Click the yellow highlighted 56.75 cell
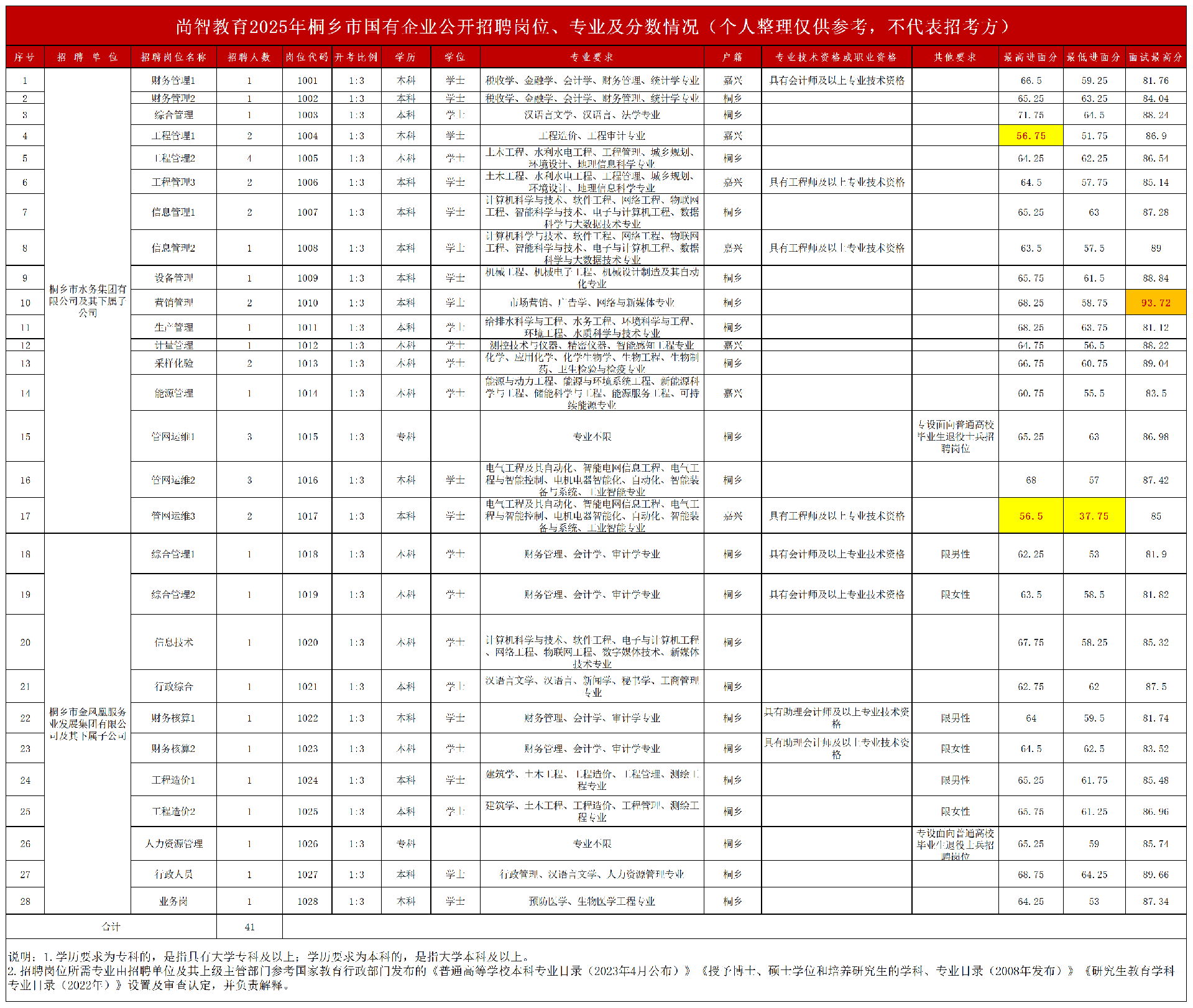The width and height of the screenshot is (1193, 1008). 1031,135
